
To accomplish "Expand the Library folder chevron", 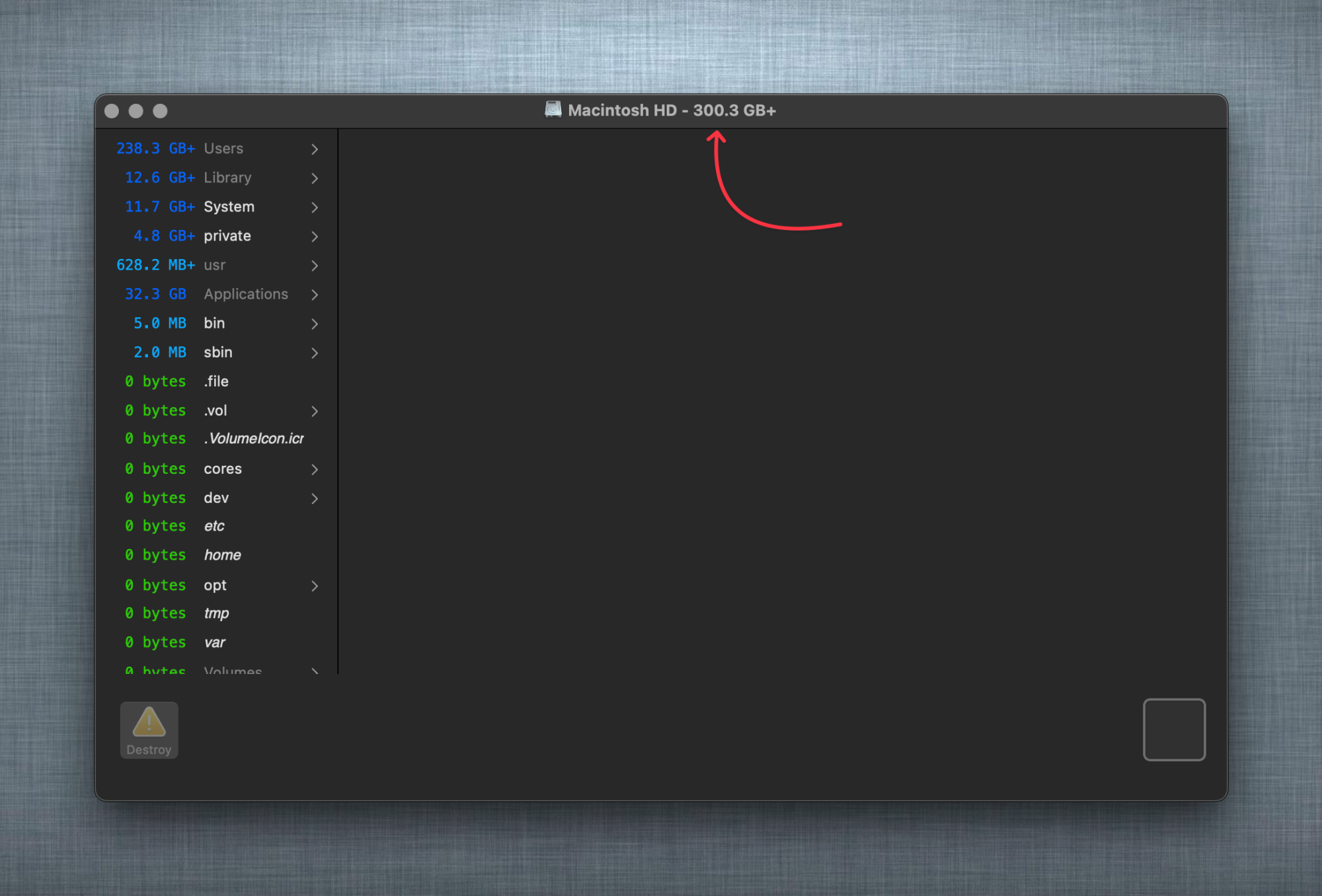I will click(x=315, y=178).
